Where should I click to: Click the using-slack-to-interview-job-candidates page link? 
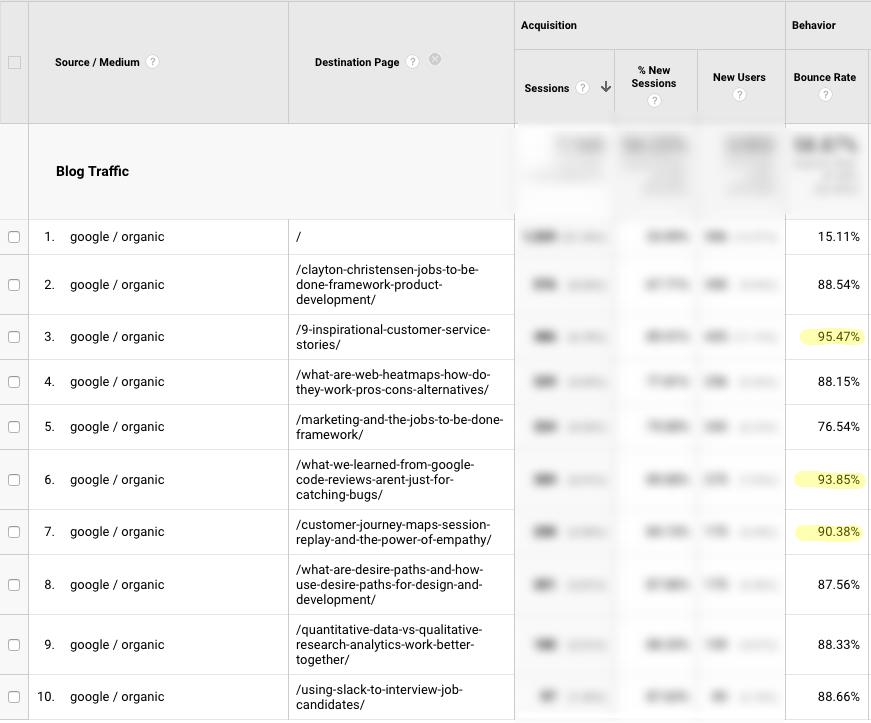[x=379, y=697]
